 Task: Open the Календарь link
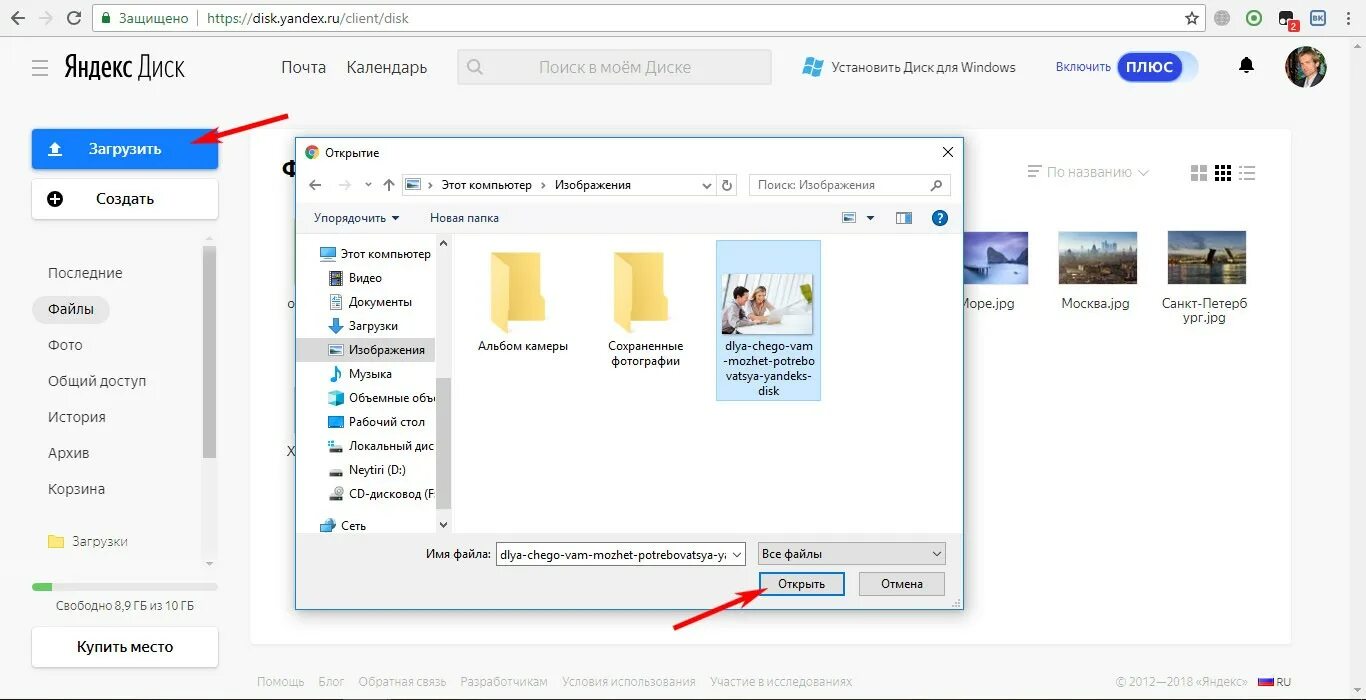(x=387, y=67)
